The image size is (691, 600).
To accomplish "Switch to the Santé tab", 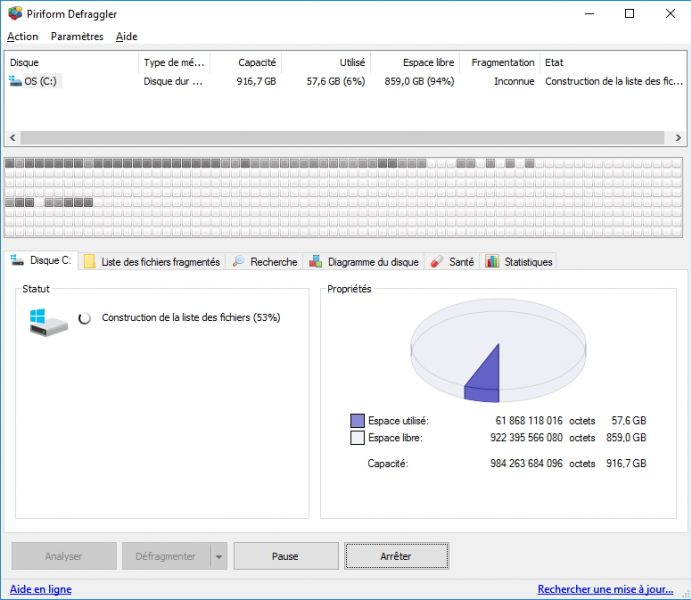I will point(452,262).
